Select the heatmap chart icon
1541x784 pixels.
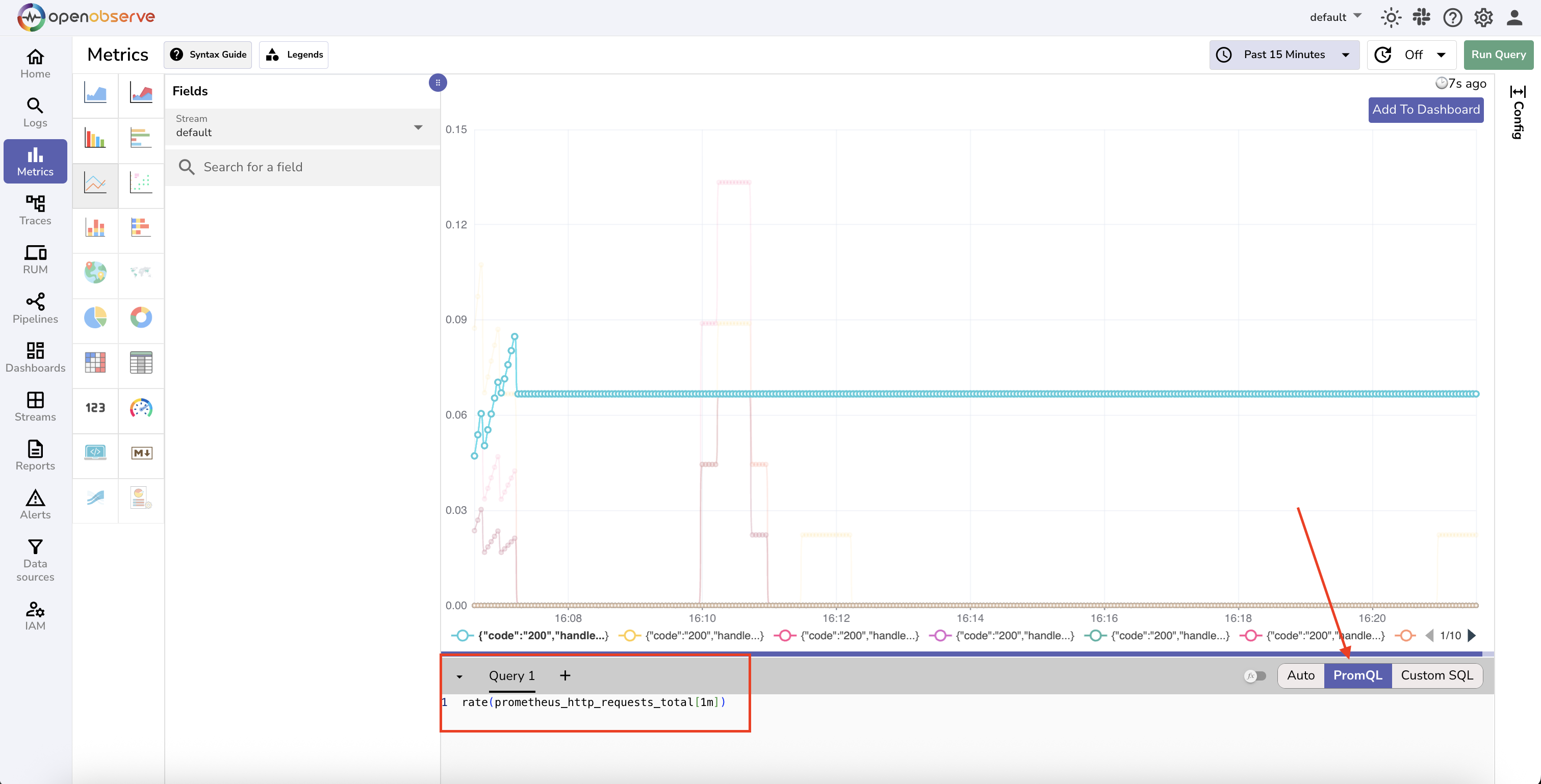point(95,362)
